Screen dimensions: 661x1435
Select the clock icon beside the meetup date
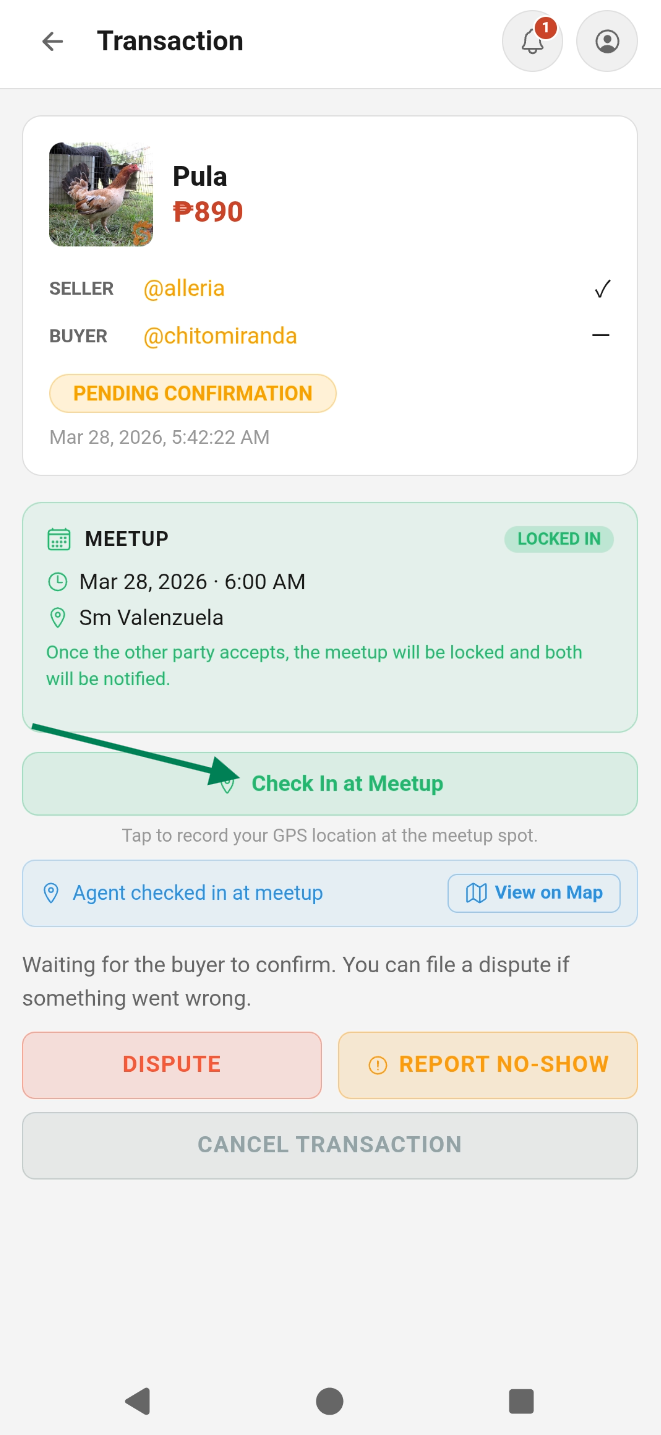pos(57,581)
